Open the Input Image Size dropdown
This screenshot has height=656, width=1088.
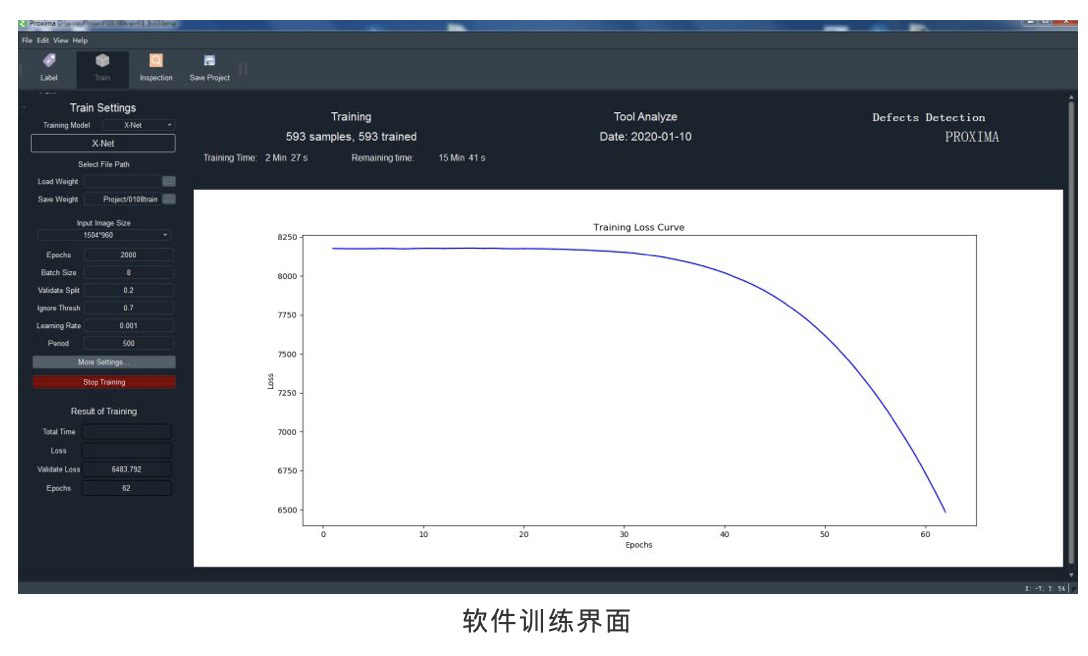tap(105, 235)
